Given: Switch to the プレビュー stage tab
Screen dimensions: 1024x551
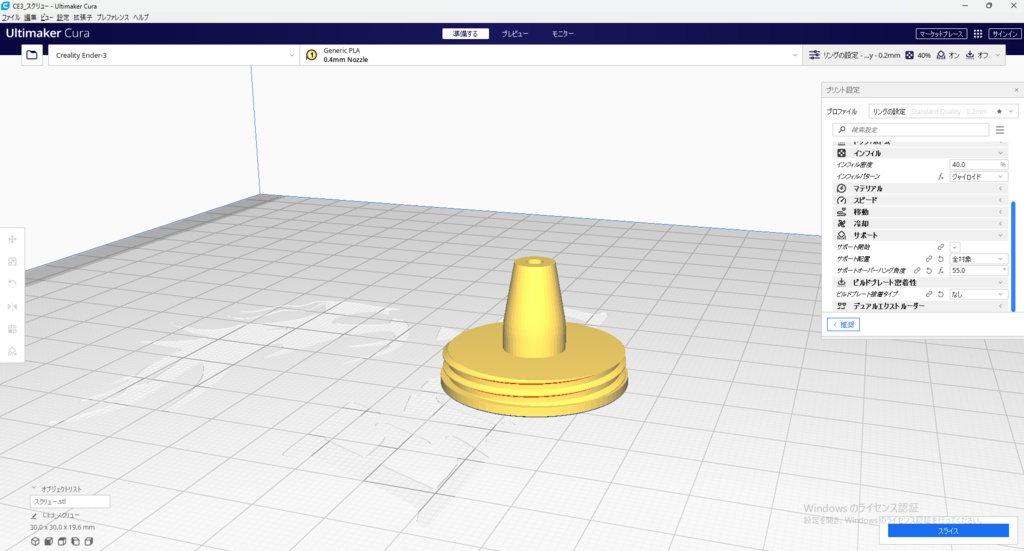Looking at the screenshot, I should pyautogui.click(x=515, y=34).
